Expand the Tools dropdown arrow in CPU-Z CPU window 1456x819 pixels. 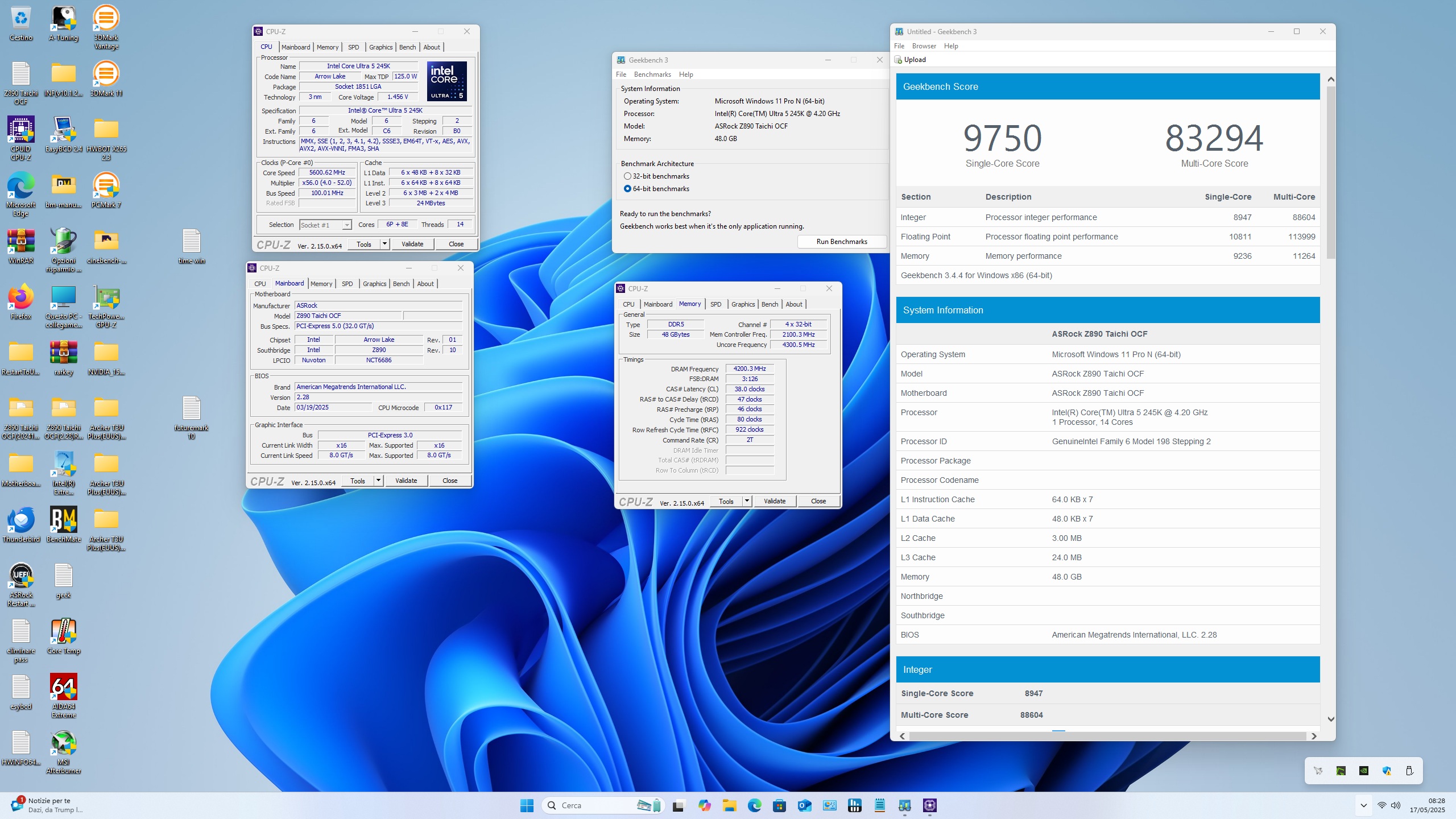(384, 244)
